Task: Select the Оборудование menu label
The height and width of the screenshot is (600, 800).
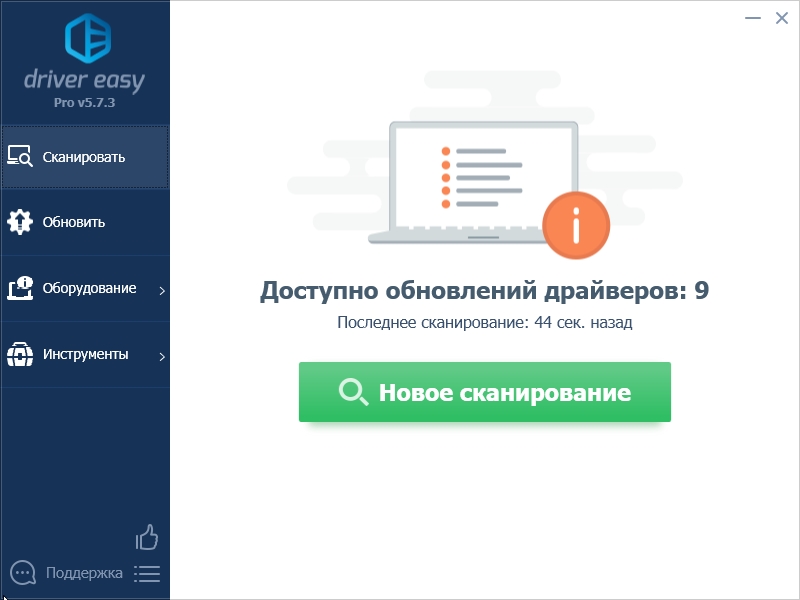Action: (x=89, y=288)
